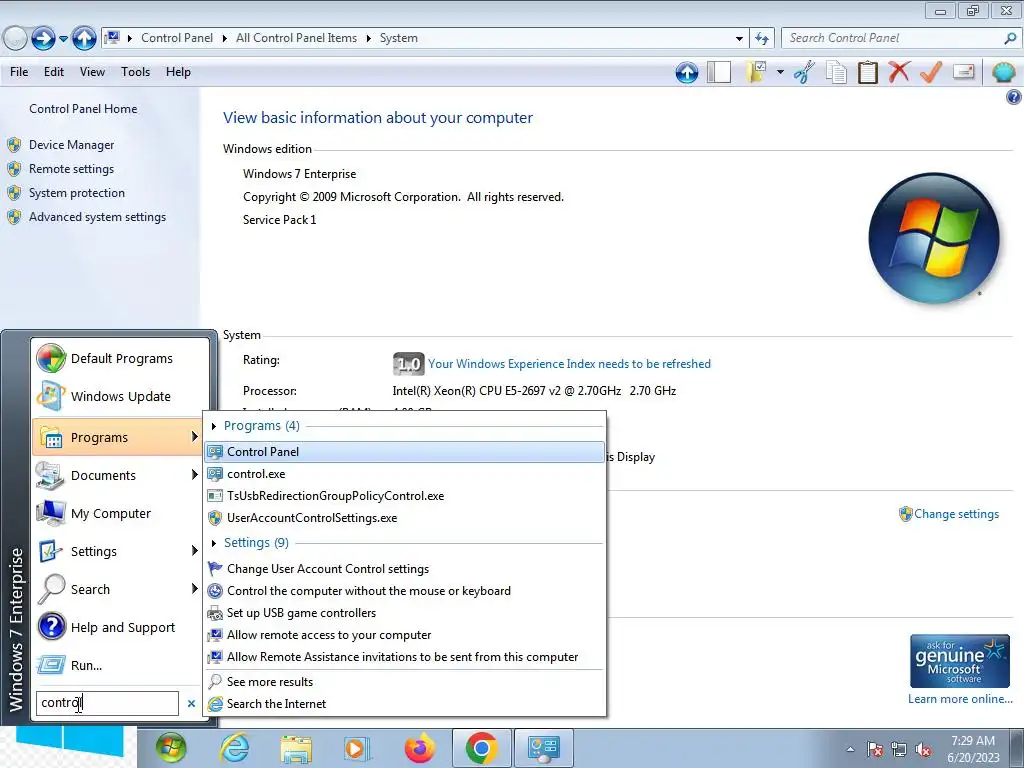
Task: Show hidden tray icons arrow
Action: coord(850,749)
